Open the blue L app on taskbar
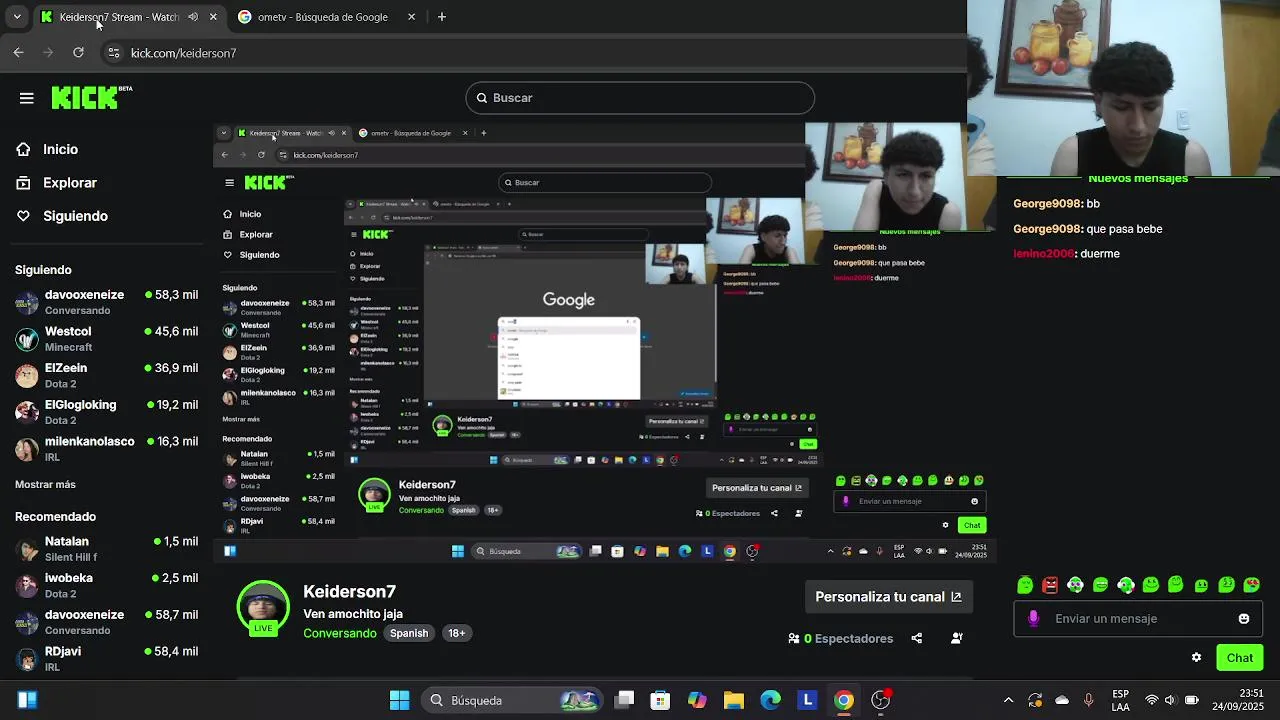 coord(807,700)
